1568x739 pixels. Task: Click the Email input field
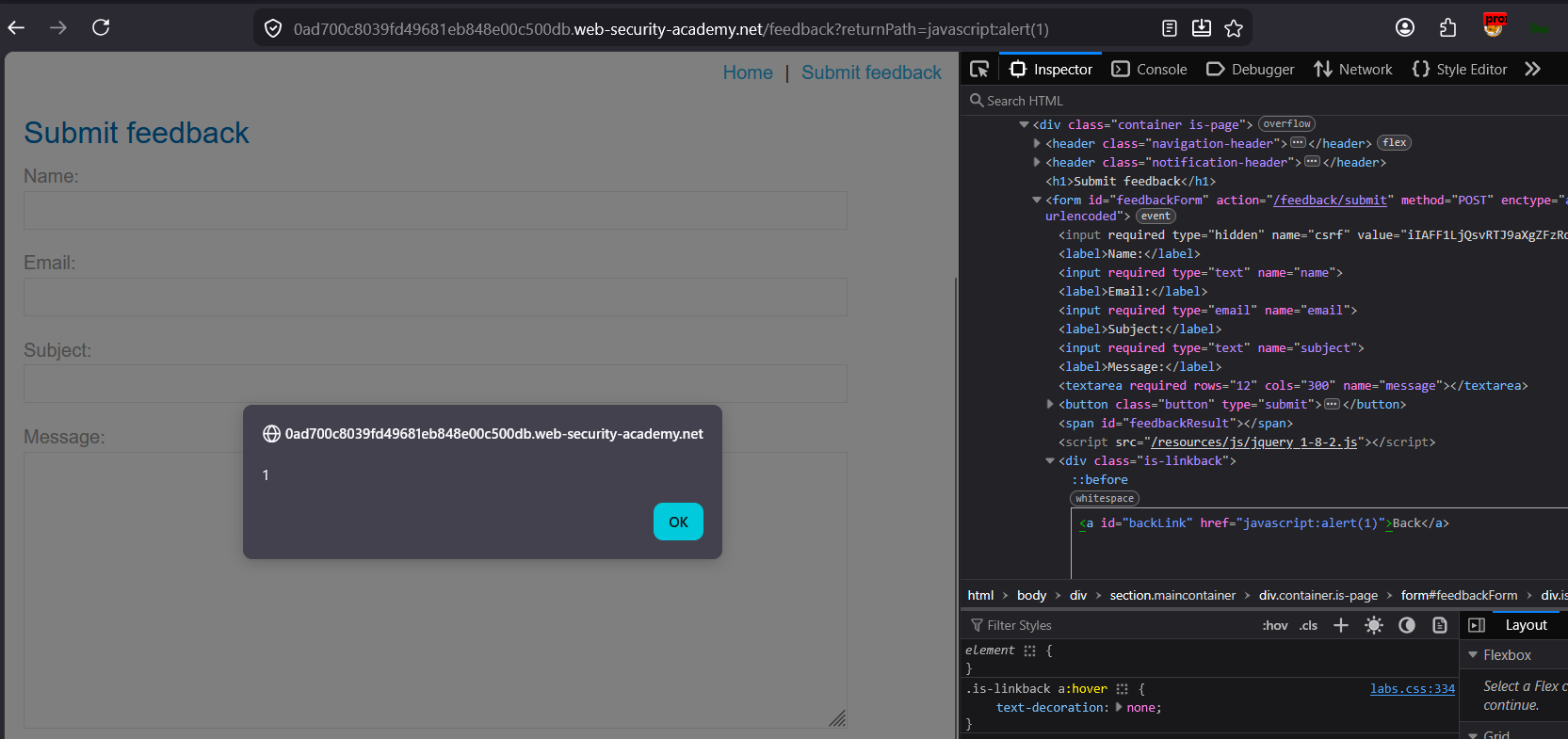(x=435, y=297)
